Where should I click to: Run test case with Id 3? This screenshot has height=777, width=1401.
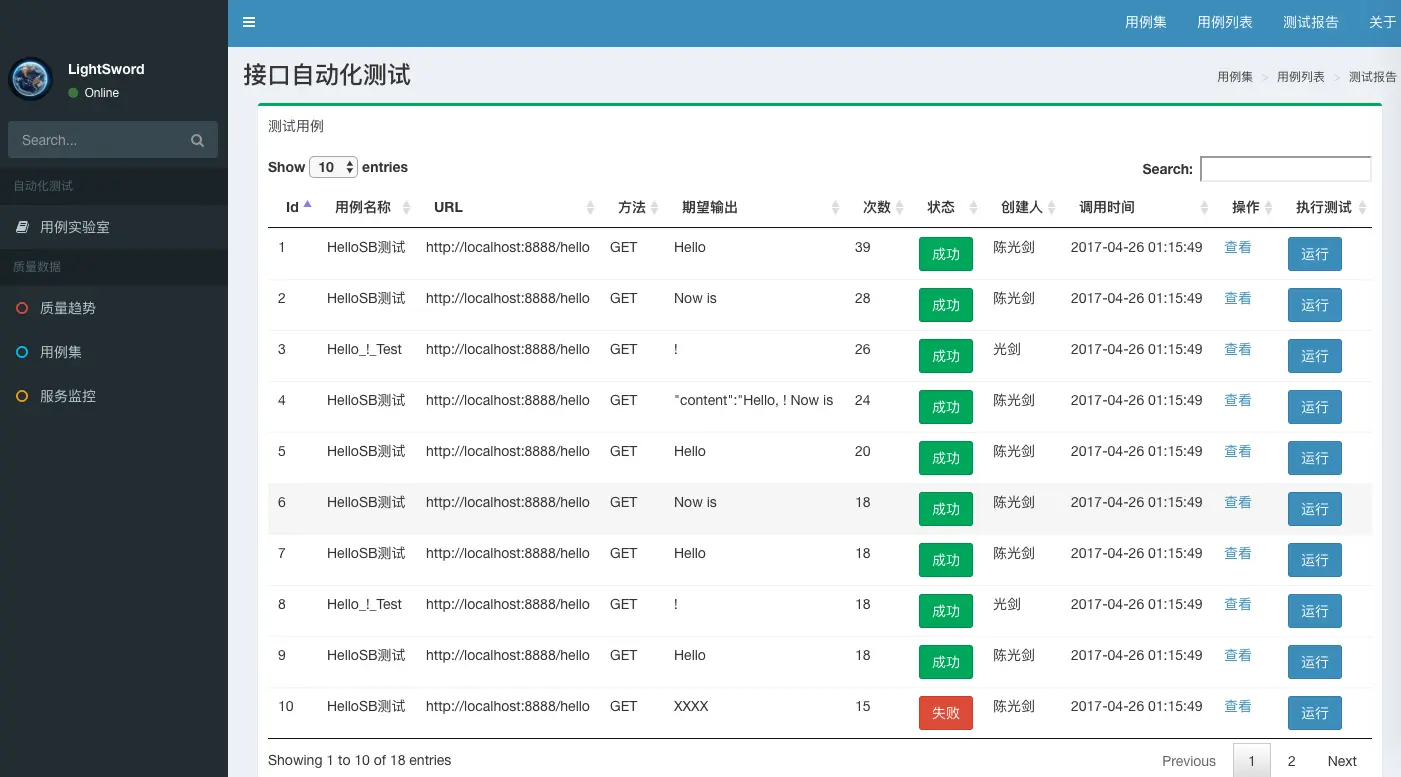(x=1315, y=356)
